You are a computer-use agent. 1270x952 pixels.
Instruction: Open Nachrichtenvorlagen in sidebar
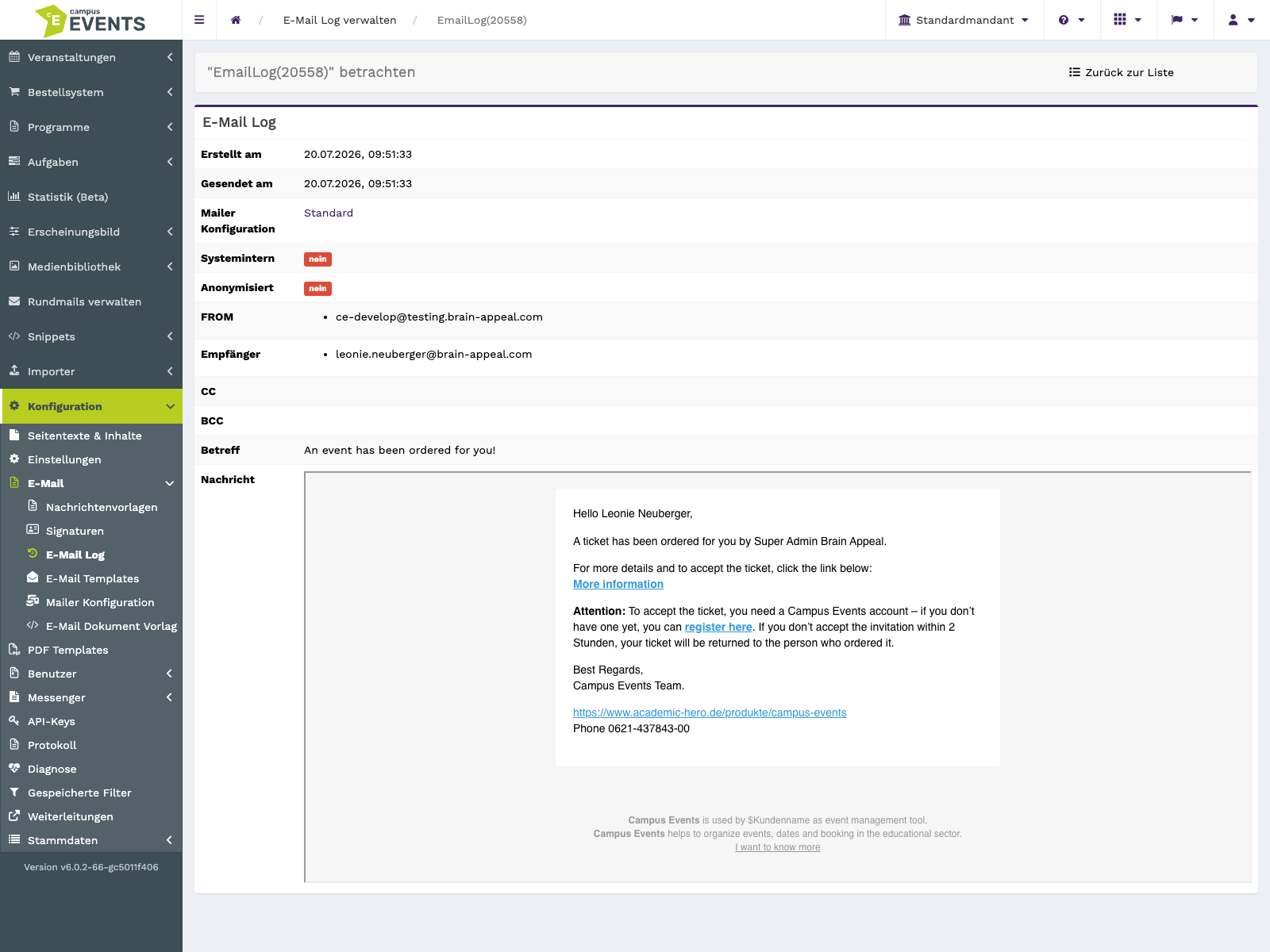[102, 507]
